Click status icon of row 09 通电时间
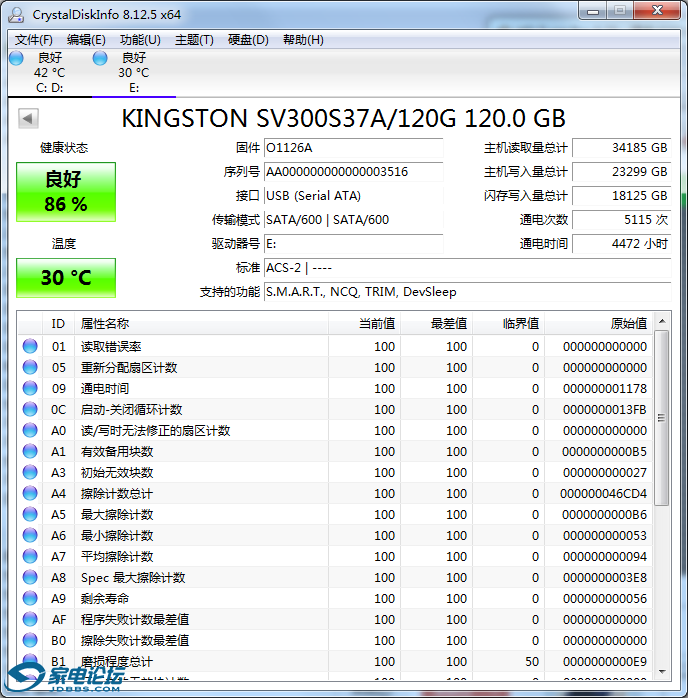 click(30, 388)
